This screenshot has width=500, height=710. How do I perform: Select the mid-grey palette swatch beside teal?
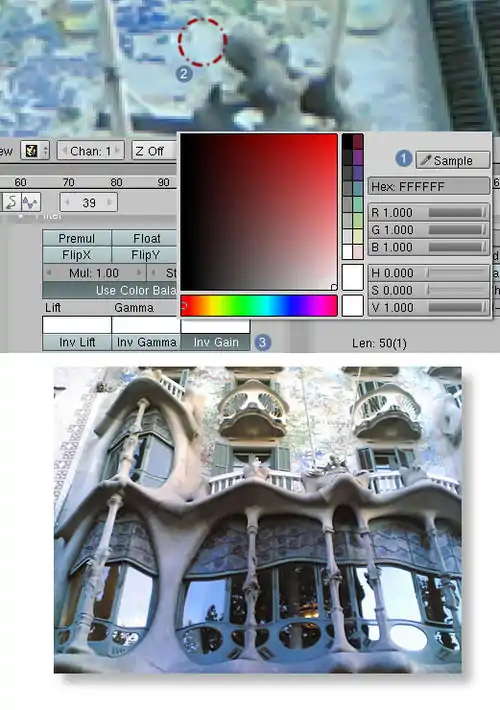[x=347, y=189]
